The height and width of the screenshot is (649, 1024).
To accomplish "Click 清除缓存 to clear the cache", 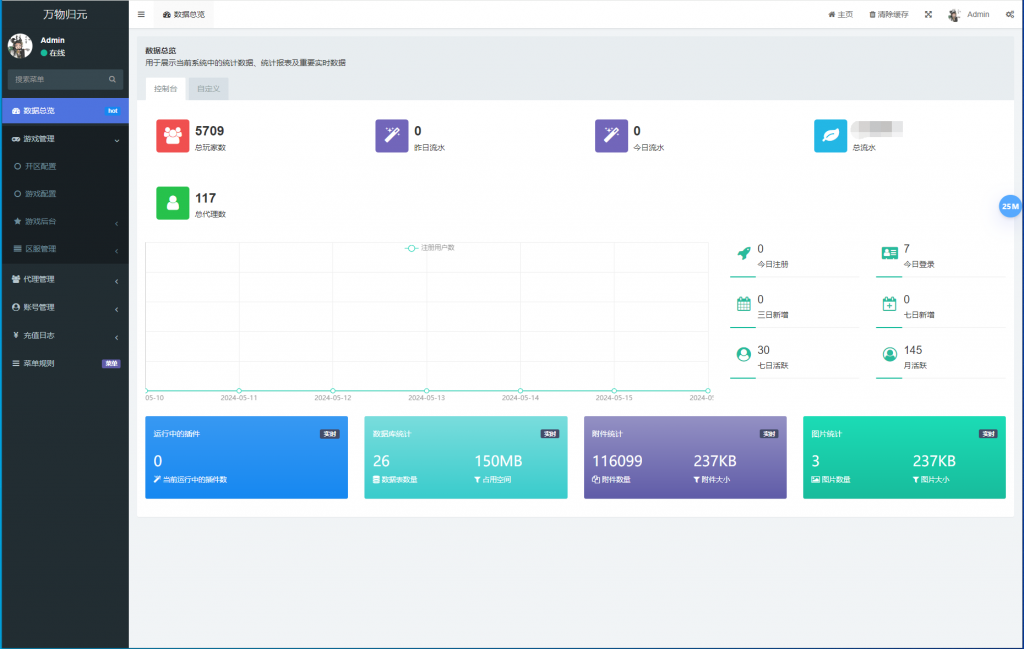I will (889, 14).
